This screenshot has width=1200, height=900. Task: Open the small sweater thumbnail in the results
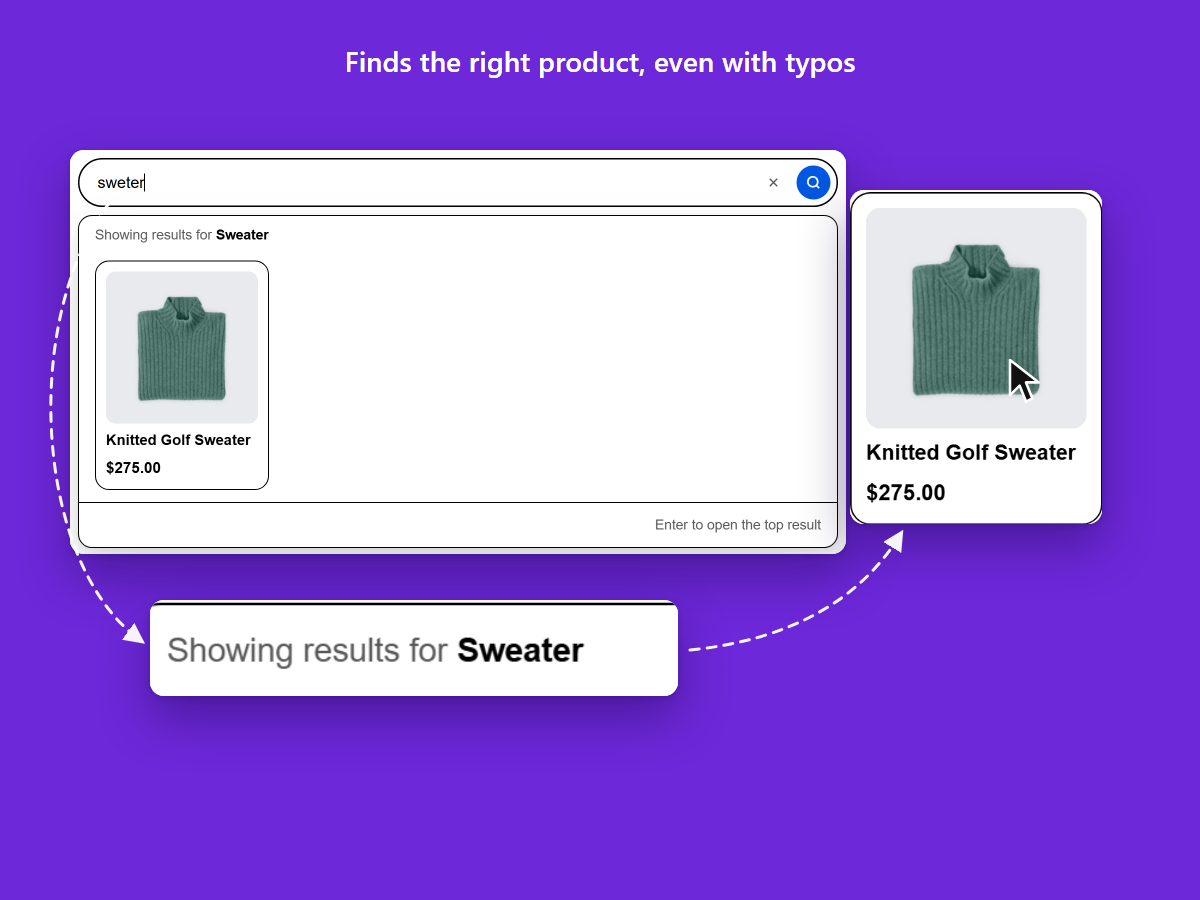pyautogui.click(x=182, y=347)
